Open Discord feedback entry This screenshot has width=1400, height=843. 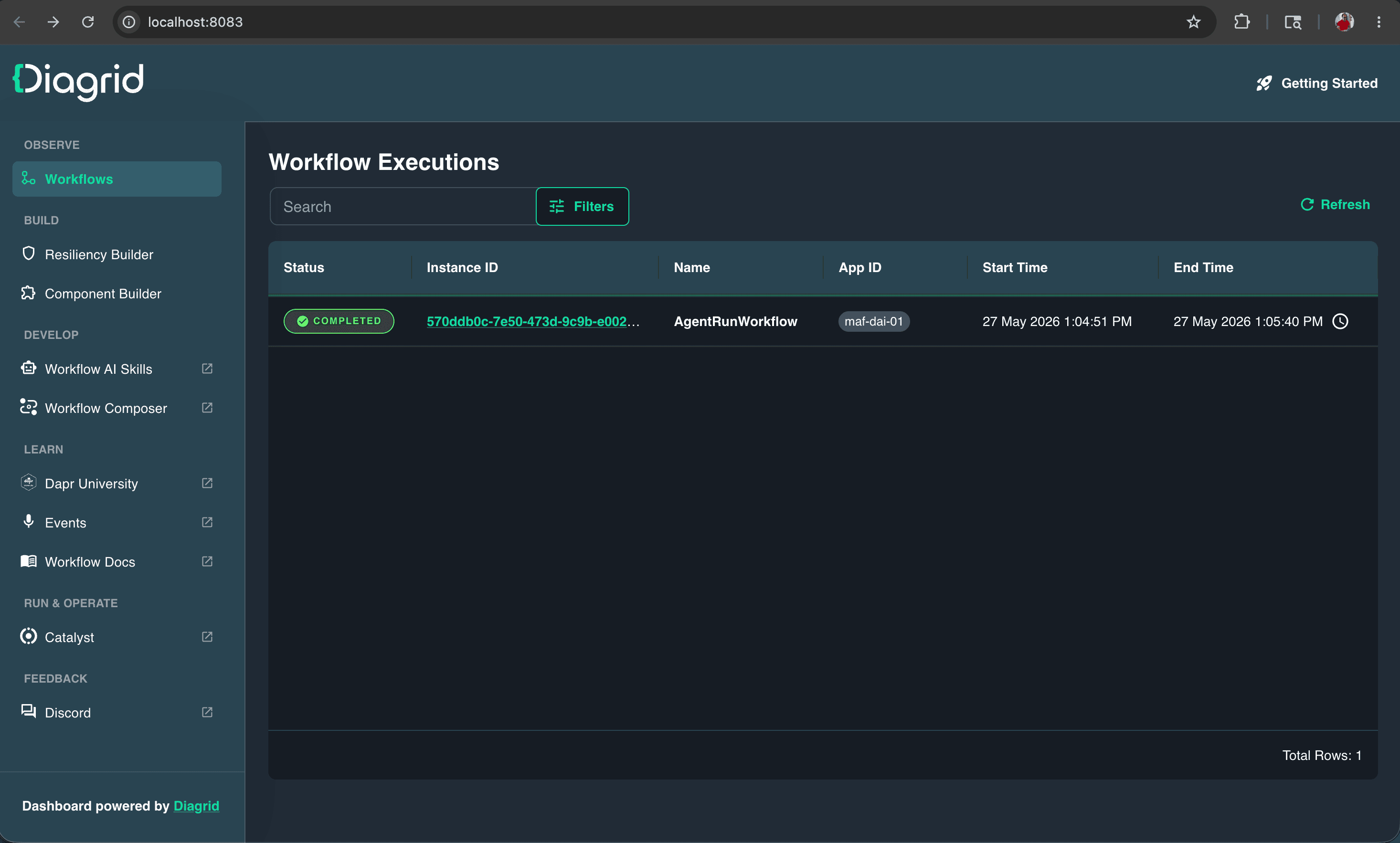[117, 712]
